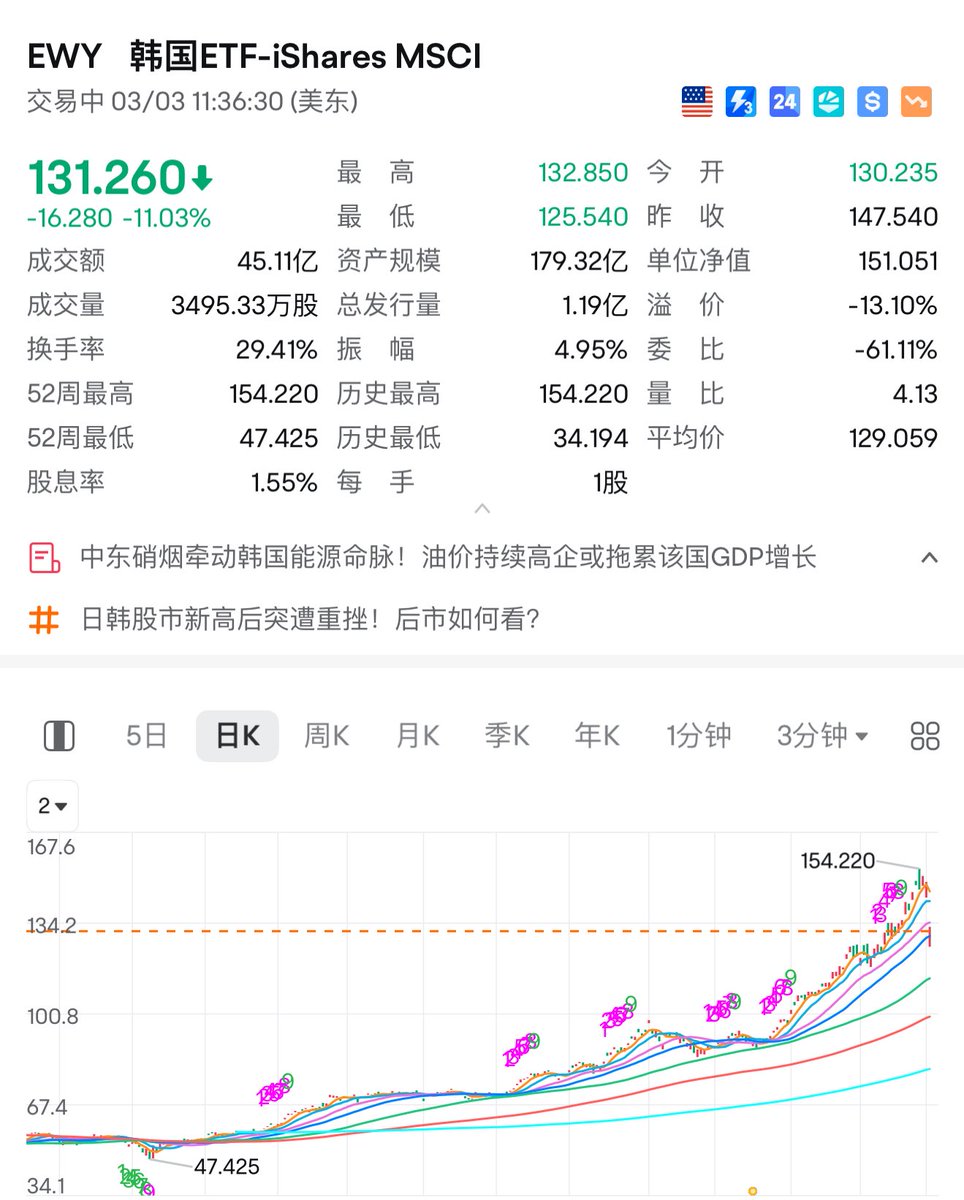Collapse the news list chevron

pos(929,557)
